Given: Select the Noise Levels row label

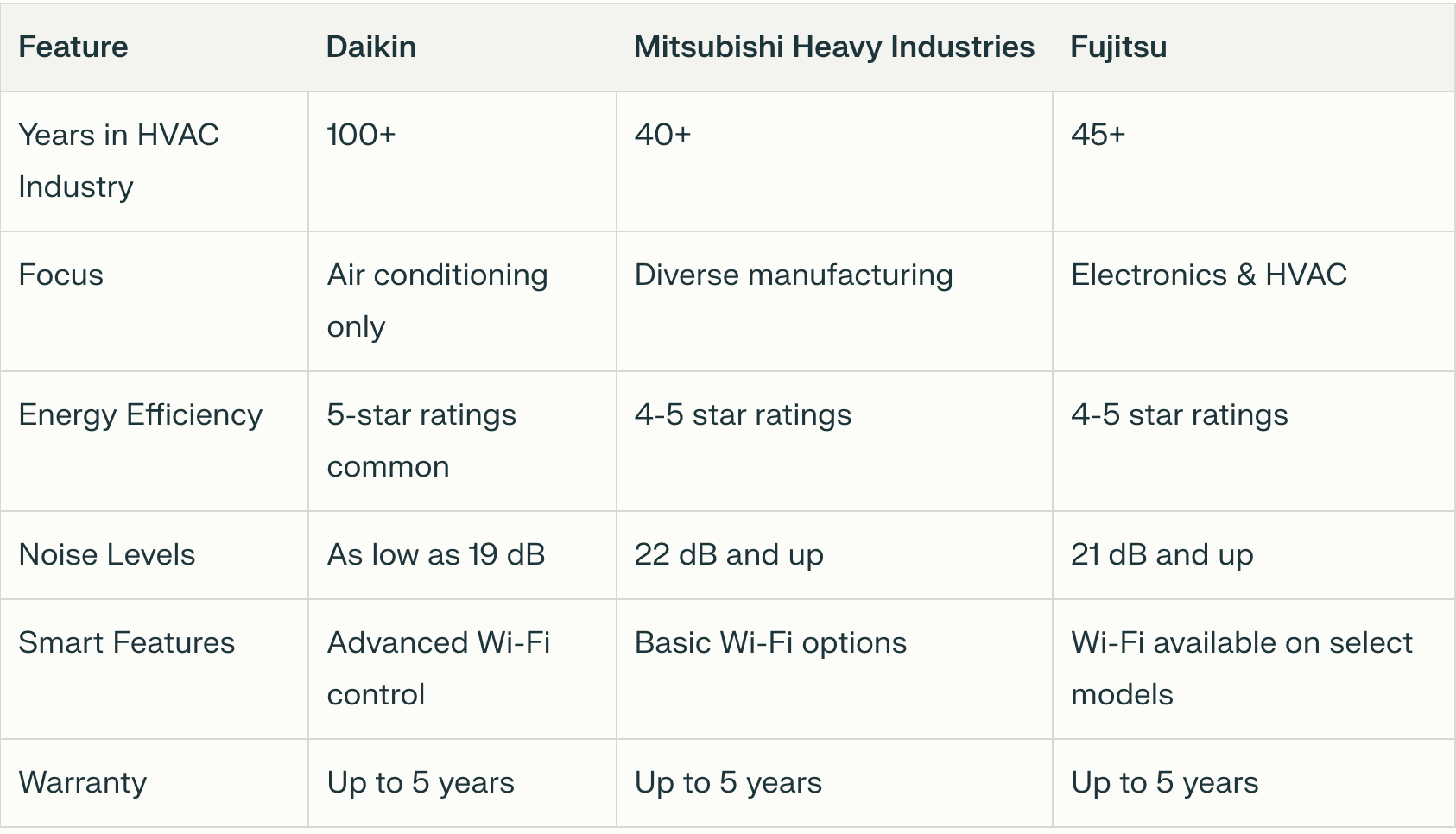Looking at the screenshot, I should pyautogui.click(x=107, y=554).
